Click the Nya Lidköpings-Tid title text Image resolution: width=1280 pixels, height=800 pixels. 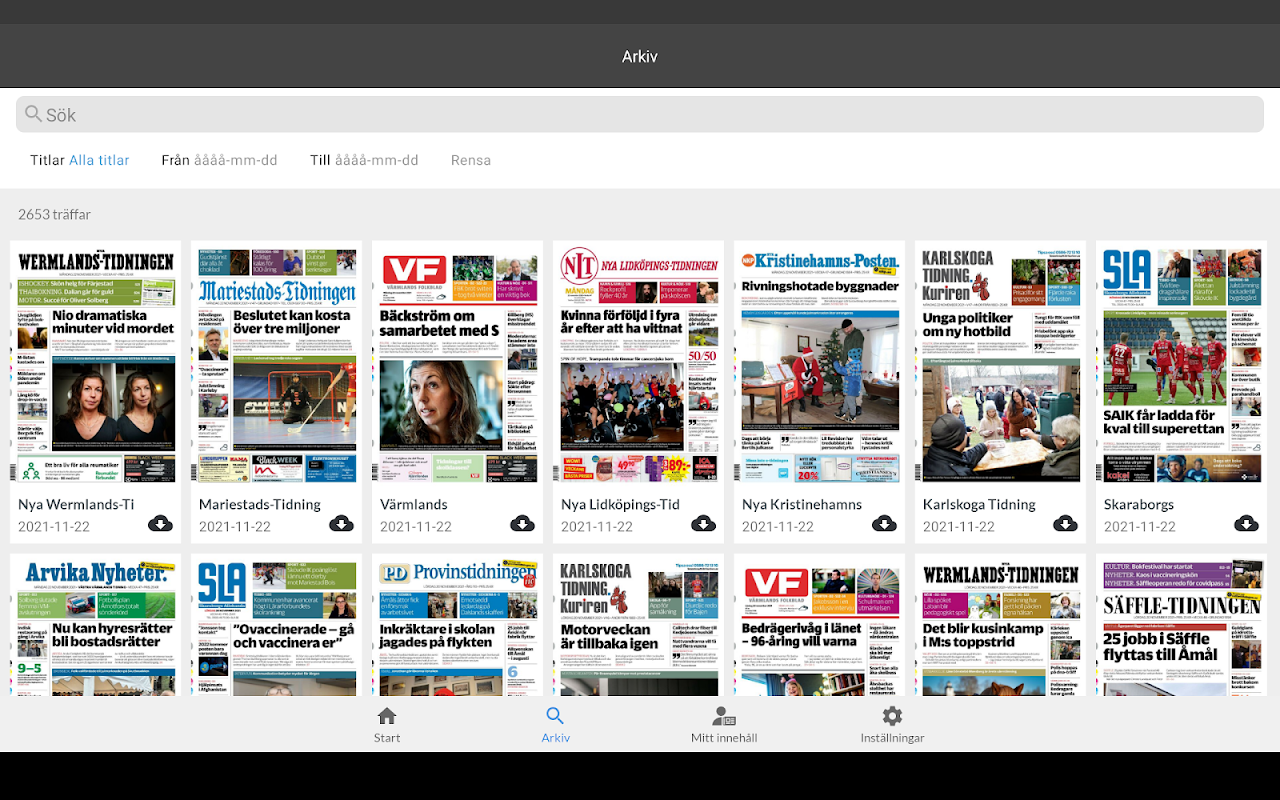point(620,505)
